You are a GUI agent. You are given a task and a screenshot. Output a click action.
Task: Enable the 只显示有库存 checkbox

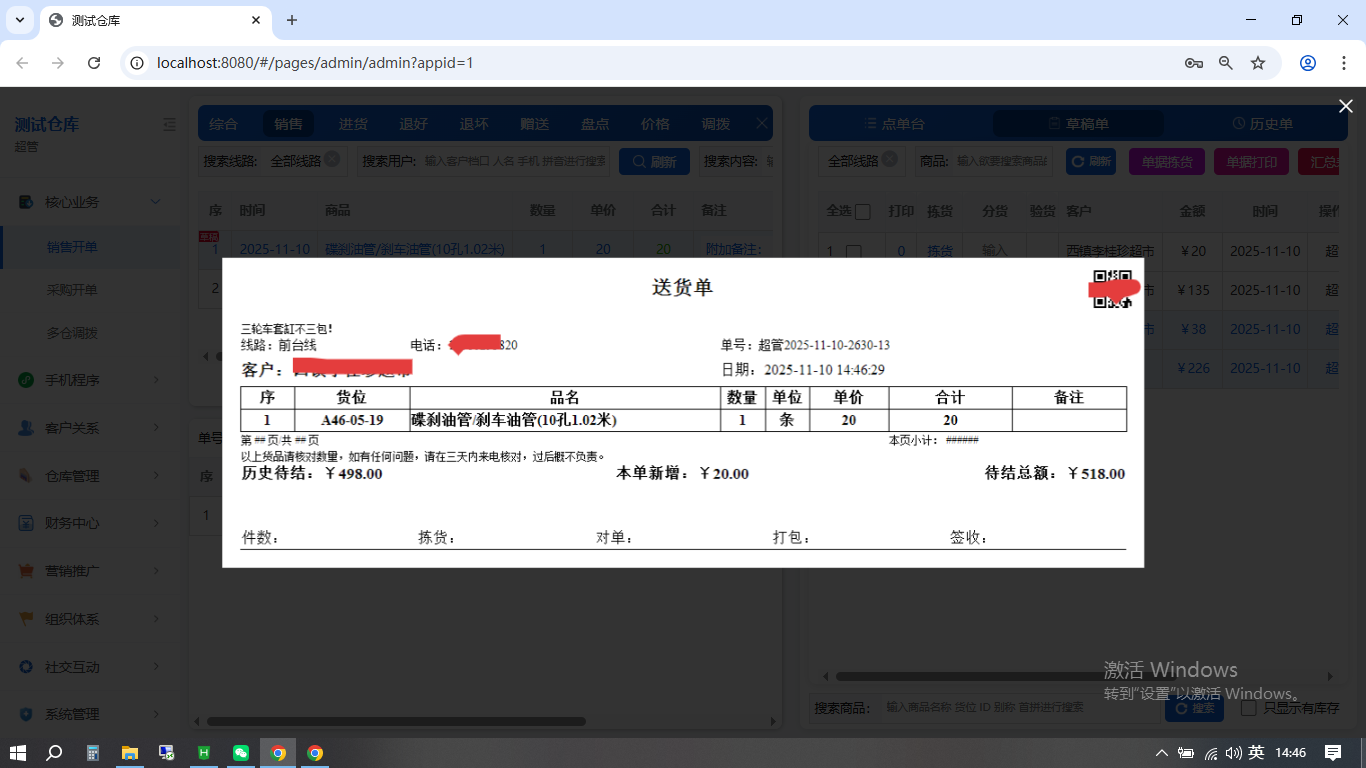[1248, 708]
